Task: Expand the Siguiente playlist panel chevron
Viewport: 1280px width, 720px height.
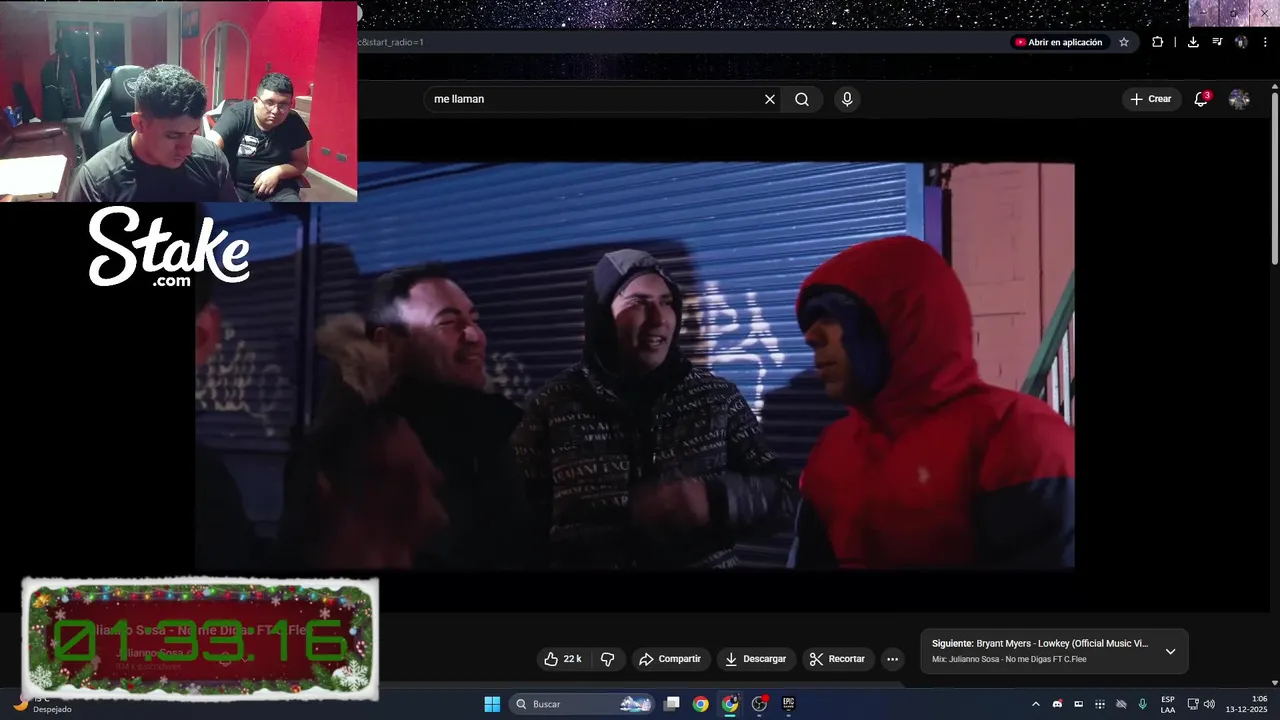Action: point(1170,651)
